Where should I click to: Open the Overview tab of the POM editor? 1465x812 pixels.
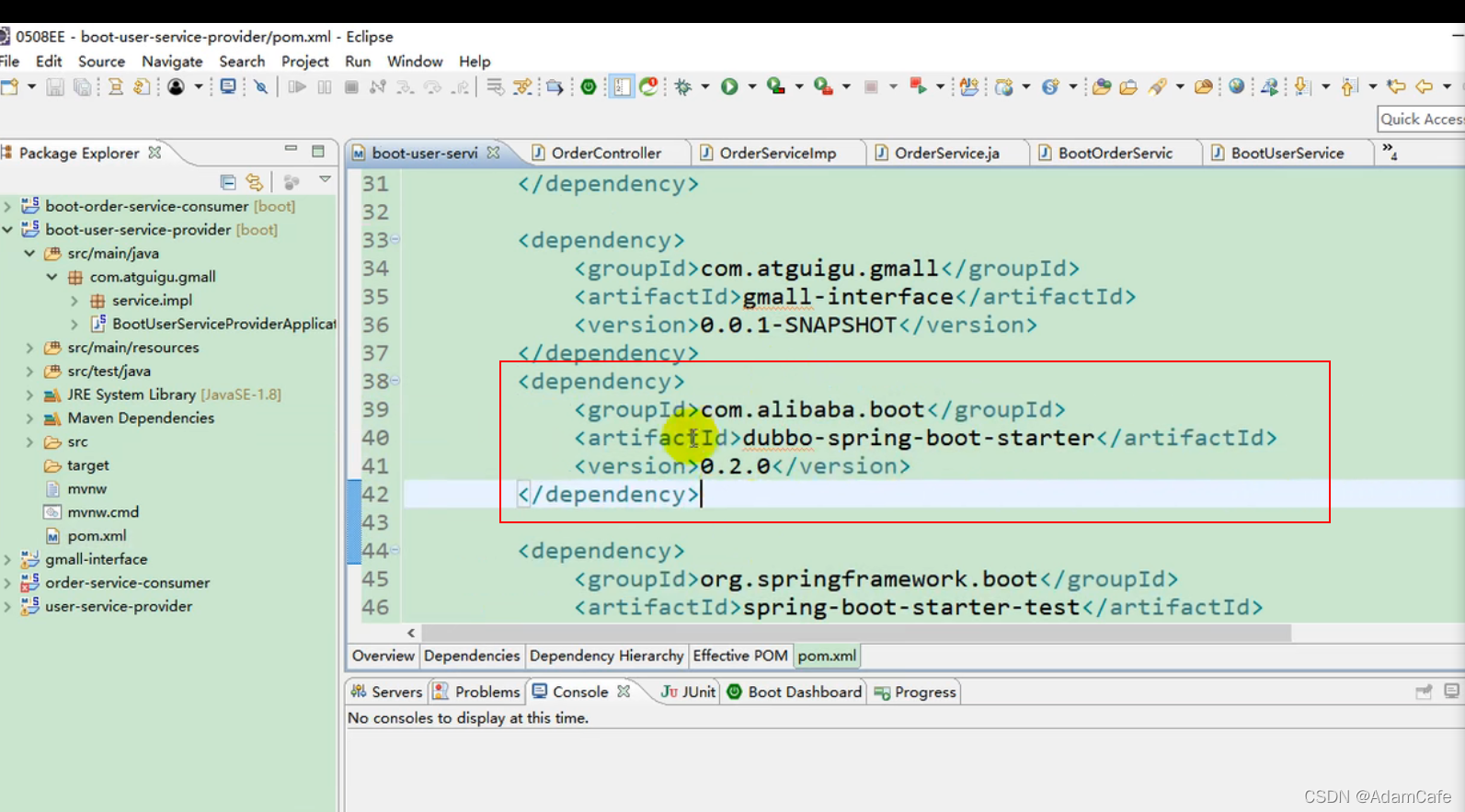pos(383,656)
